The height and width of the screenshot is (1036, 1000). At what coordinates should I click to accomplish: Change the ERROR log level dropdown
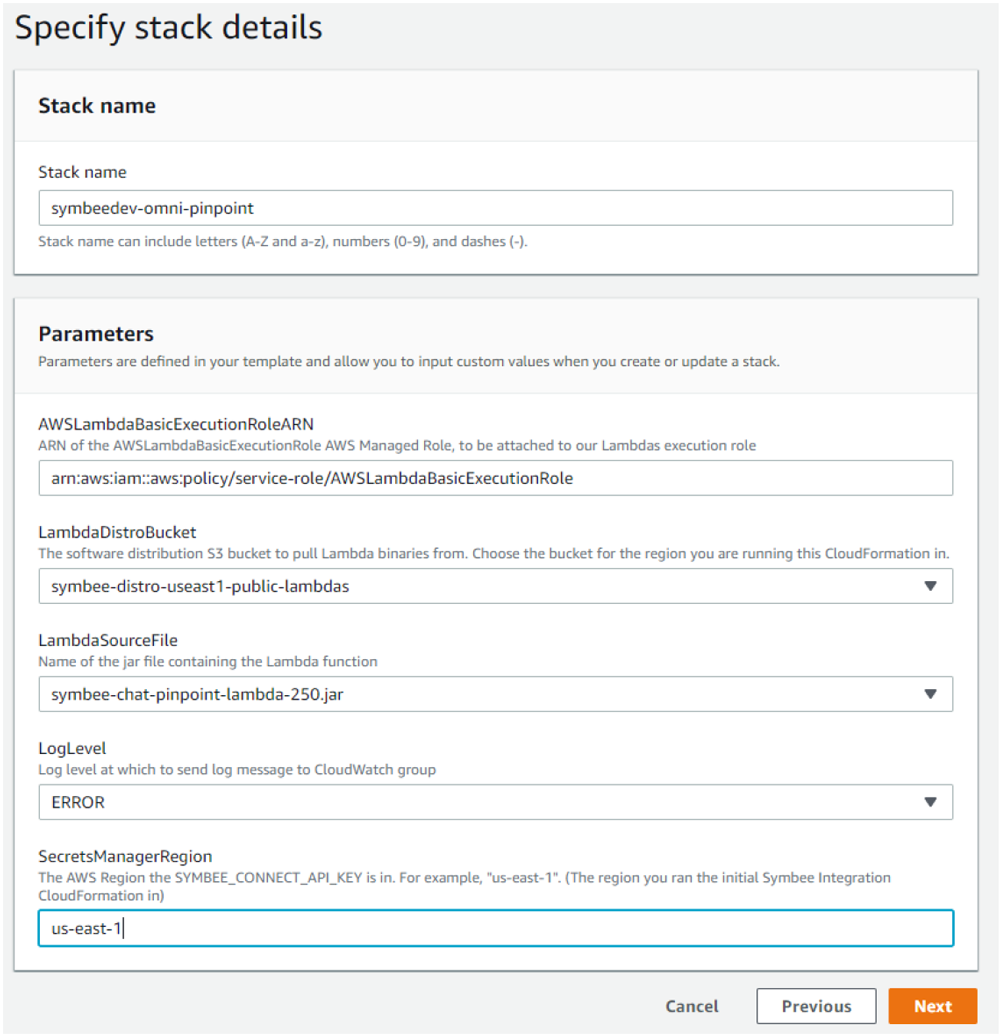pyautogui.click(x=495, y=802)
